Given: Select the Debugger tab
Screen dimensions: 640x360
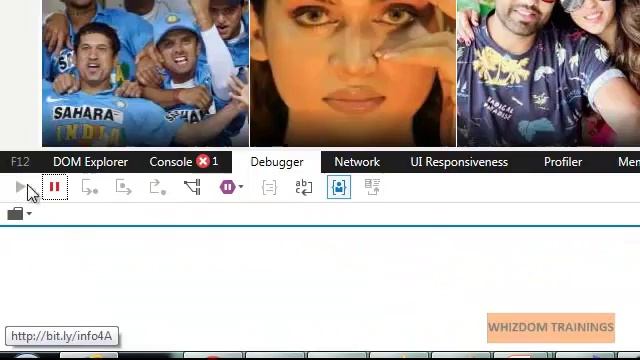Looking at the screenshot, I should (x=277, y=162).
